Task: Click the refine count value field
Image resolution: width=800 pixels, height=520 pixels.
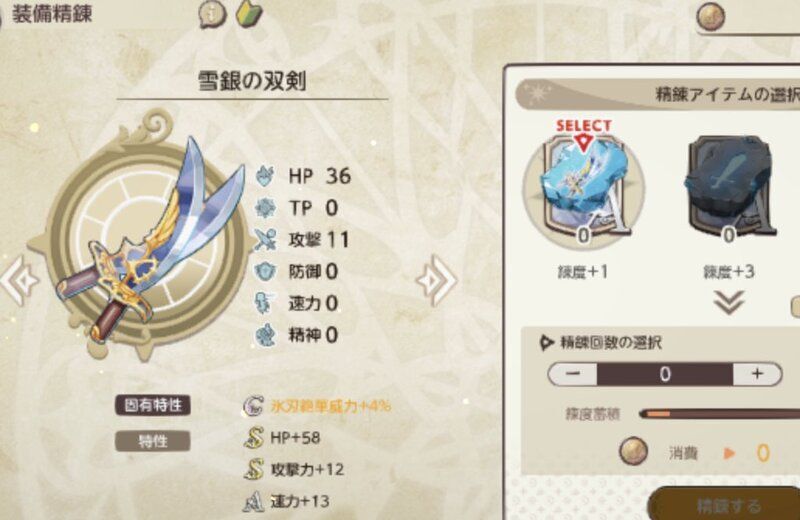Action: click(665, 374)
